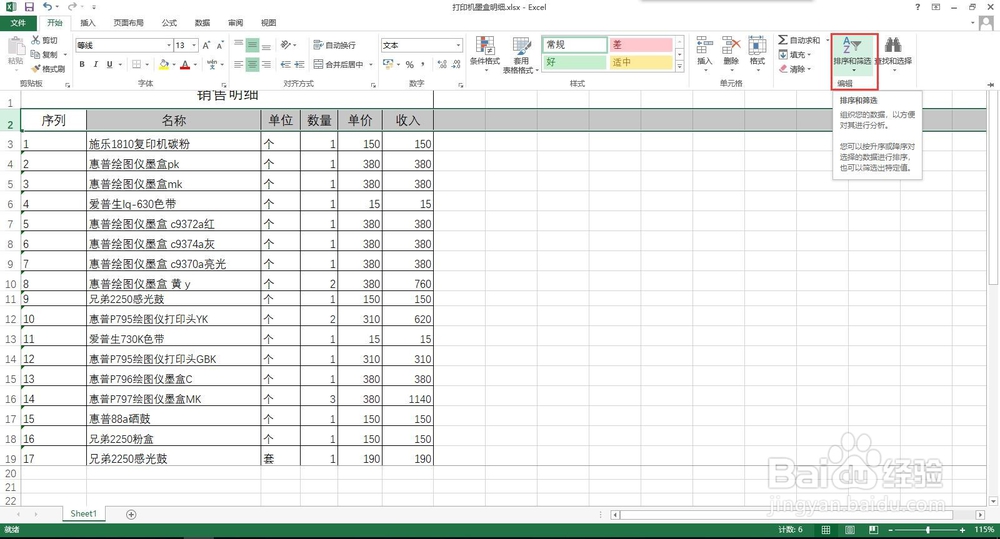
Task: Toggle center horizontal alignment
Action: point(253,64)
